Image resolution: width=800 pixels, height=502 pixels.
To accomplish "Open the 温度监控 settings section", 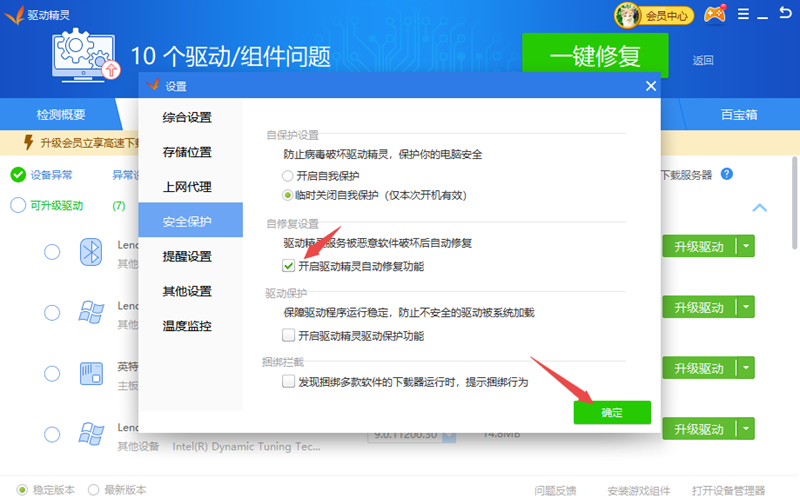I will coord(188,326).
